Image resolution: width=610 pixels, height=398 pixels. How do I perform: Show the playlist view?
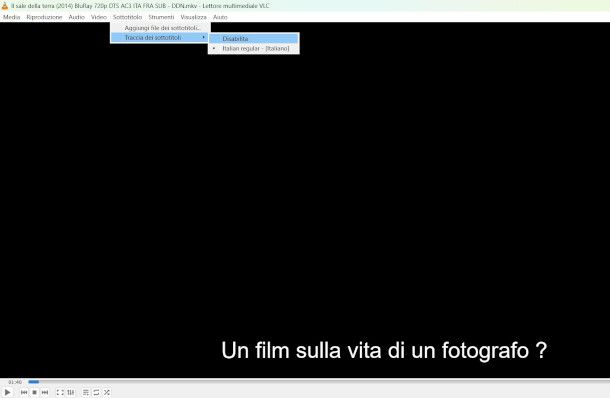(x=86, y=393)
